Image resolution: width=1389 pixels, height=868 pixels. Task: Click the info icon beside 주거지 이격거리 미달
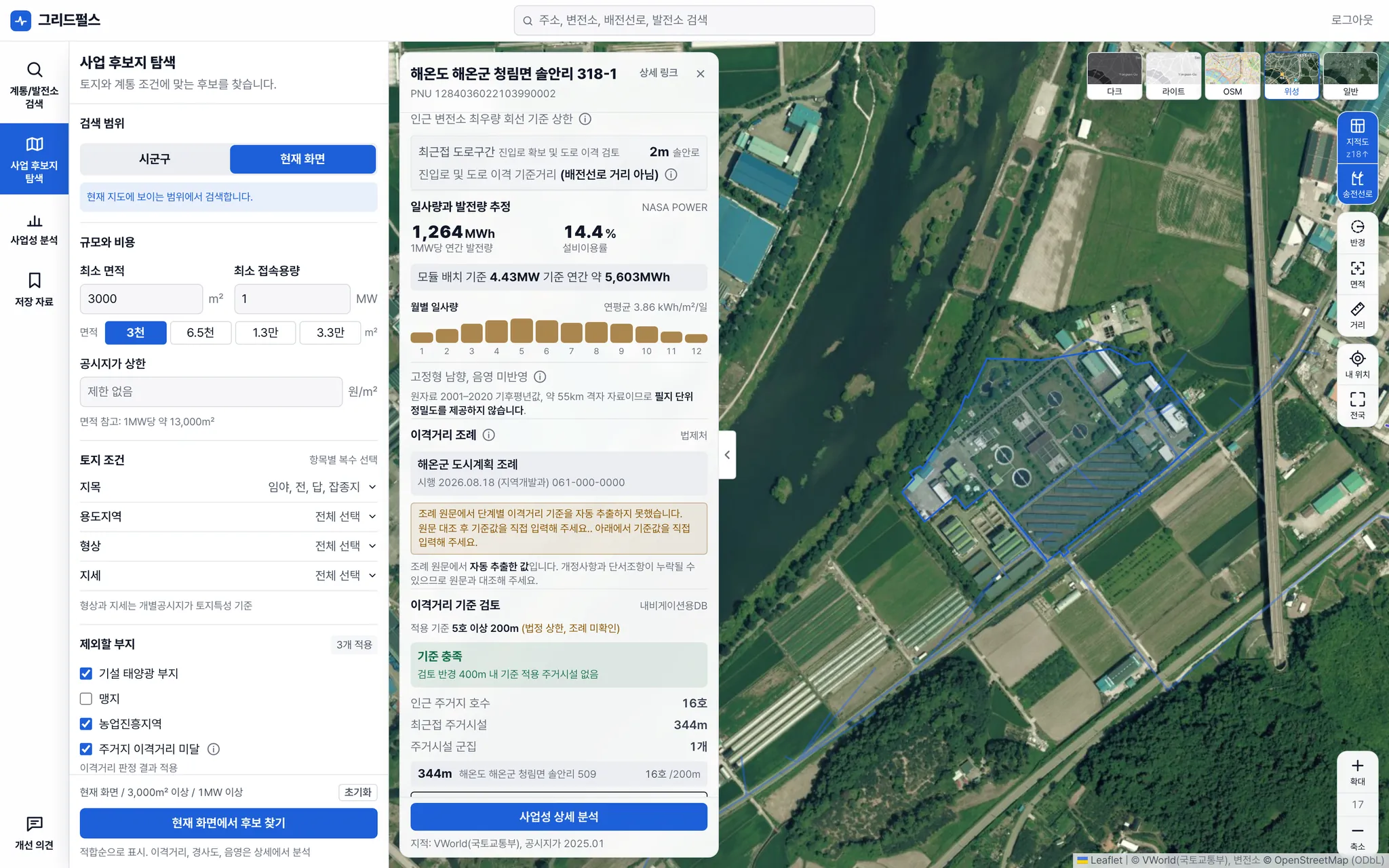click(x=213, y=749)
